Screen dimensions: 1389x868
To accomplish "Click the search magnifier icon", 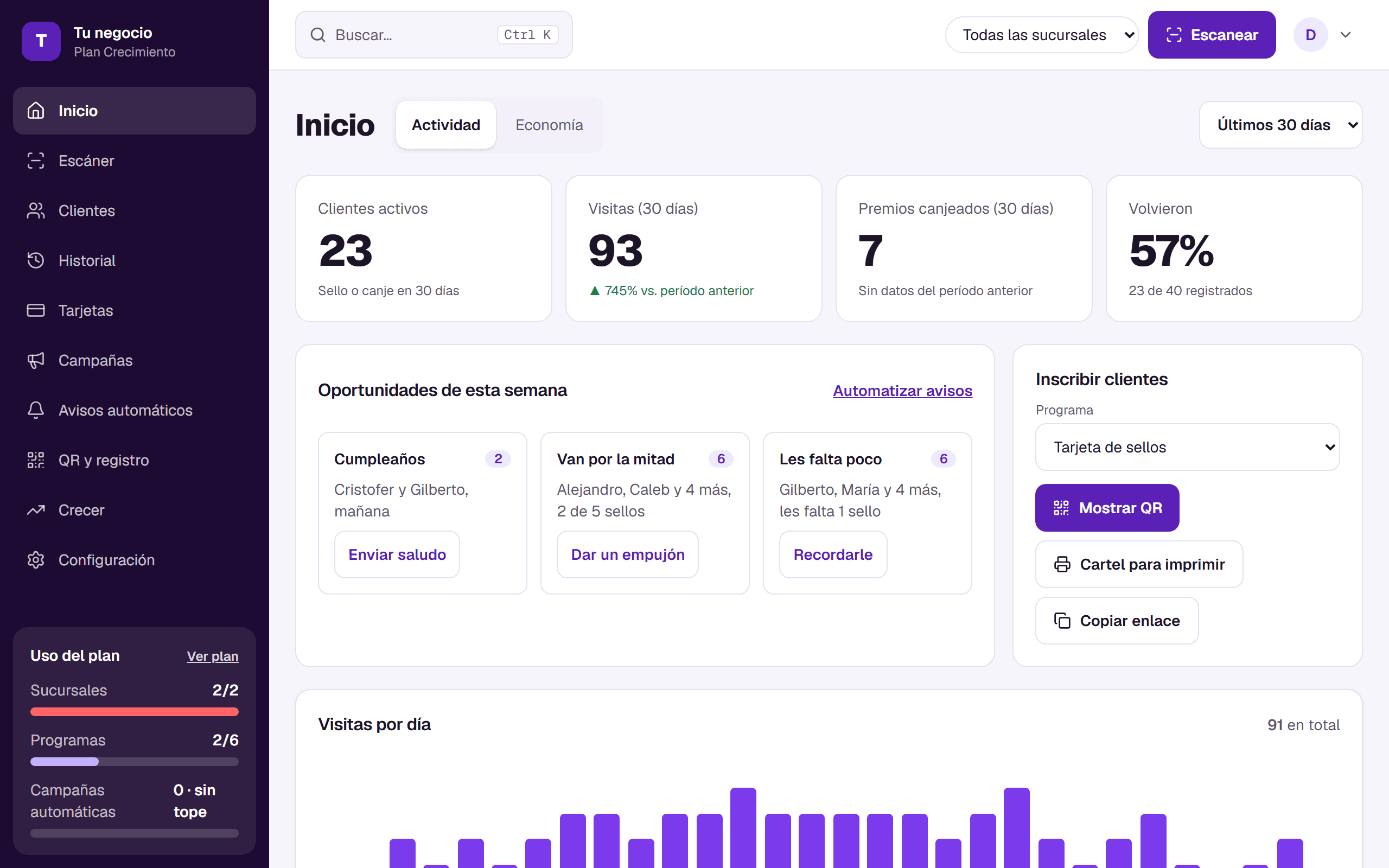I will pyautogui.click(x=318, y=35).
